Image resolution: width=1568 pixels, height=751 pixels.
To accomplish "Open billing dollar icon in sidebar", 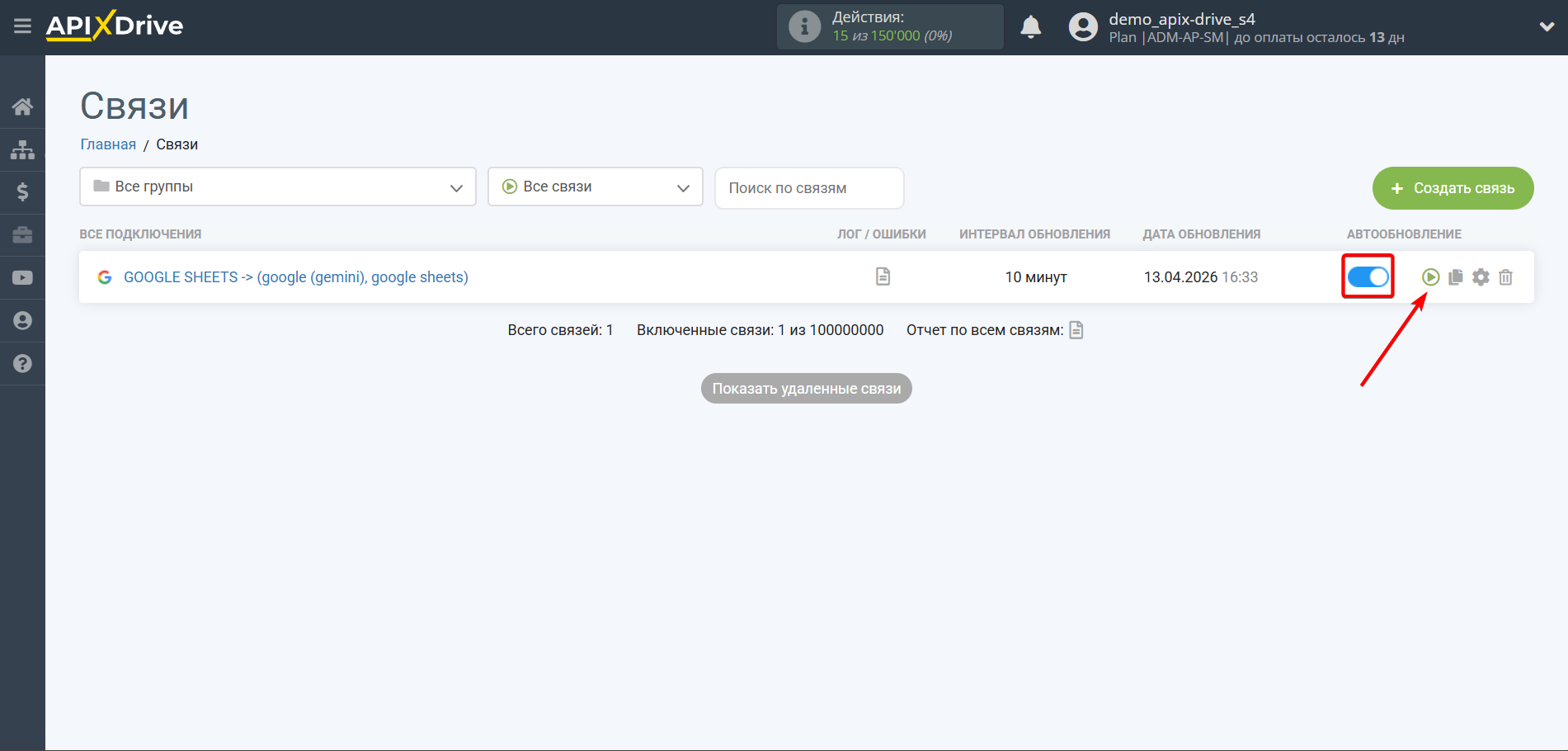I will tap(22, 192).
